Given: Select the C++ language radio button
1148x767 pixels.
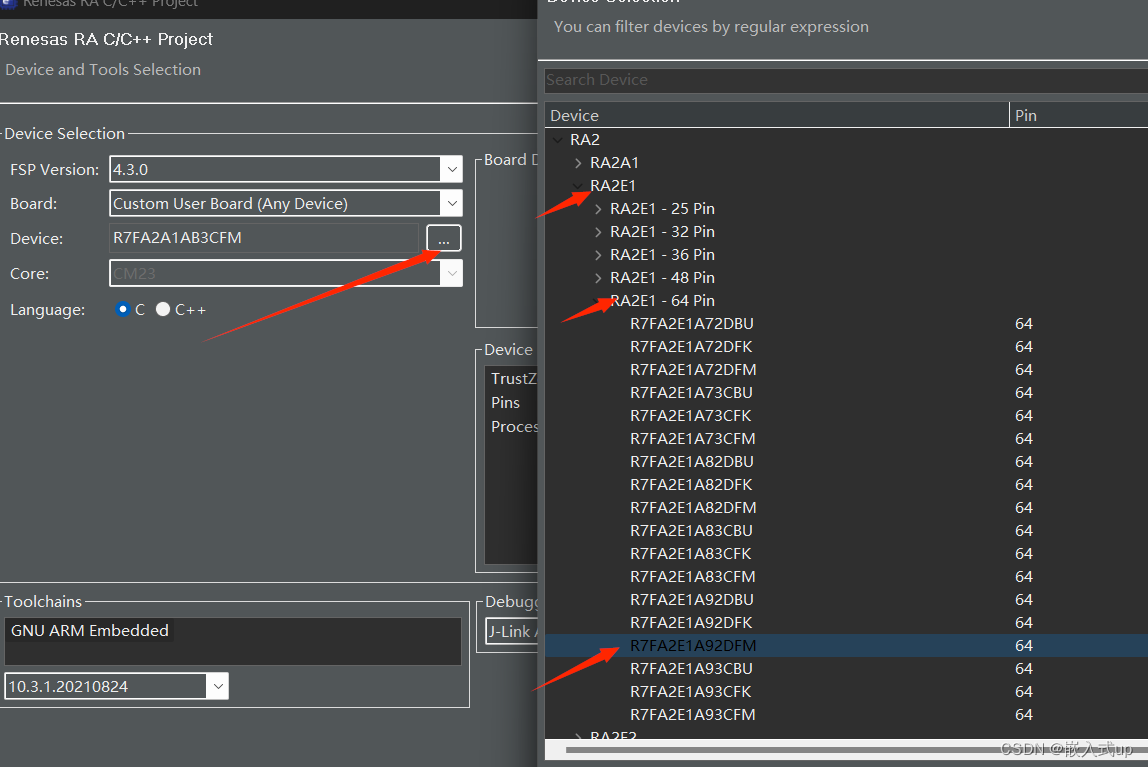Looking at the screenshot, I should click(163, 310).
